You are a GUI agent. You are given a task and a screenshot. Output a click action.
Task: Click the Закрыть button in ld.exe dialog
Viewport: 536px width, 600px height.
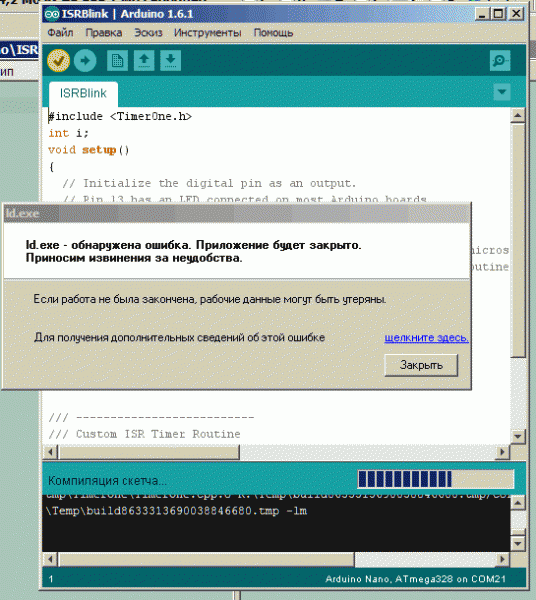point(421,365)
